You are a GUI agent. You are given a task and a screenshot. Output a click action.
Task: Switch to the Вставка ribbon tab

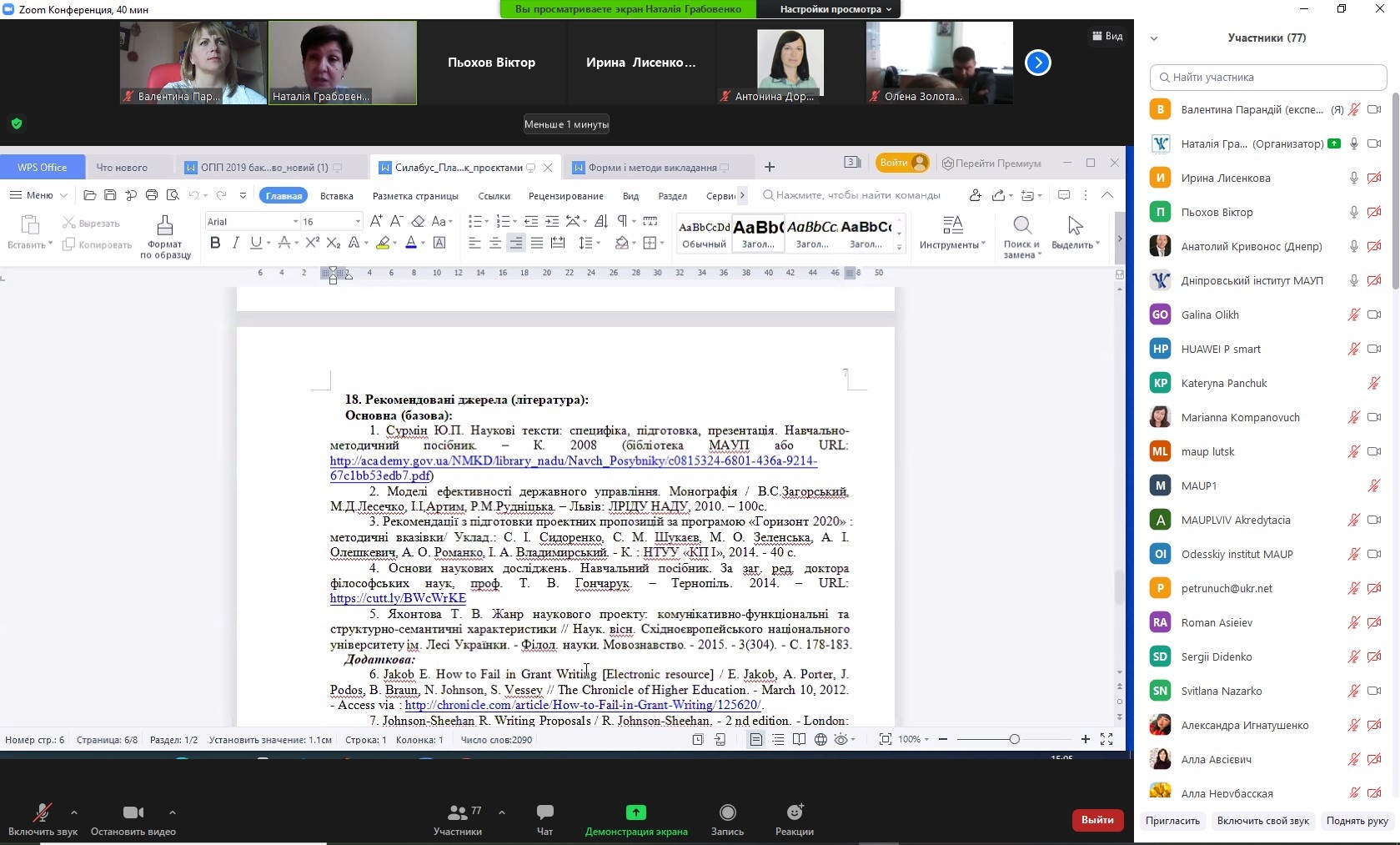(x=337, y=196)
